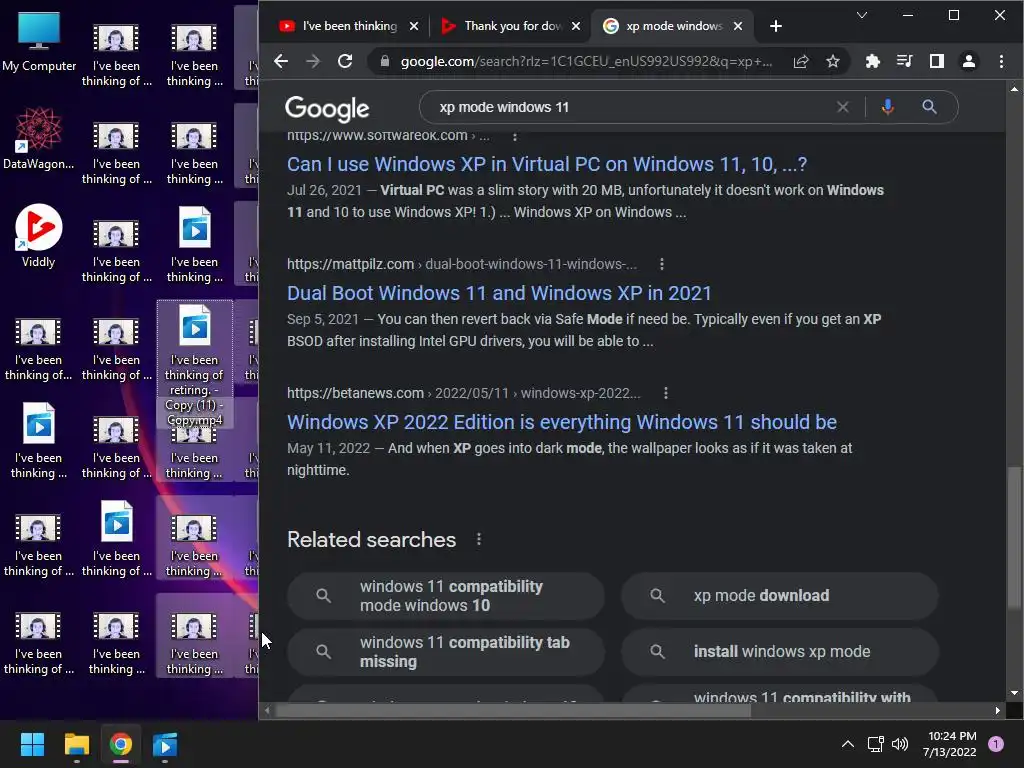
Task: Close the "xp mode windows" tab
Action: click(738, 26)
